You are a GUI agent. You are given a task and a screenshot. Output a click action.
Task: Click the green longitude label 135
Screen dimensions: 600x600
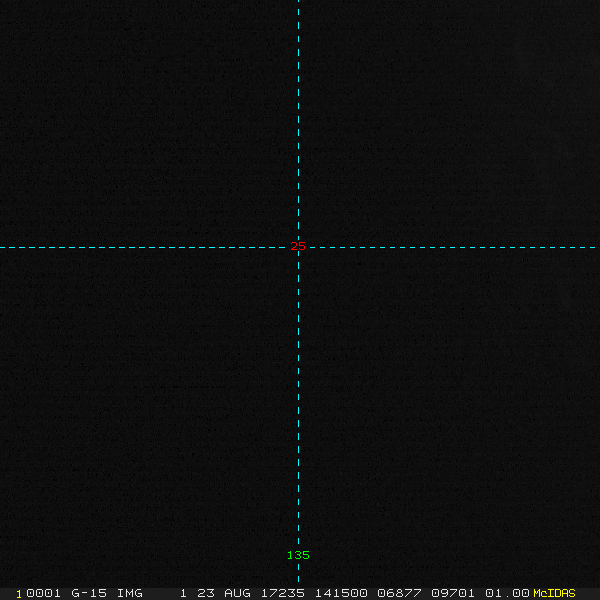298,555
